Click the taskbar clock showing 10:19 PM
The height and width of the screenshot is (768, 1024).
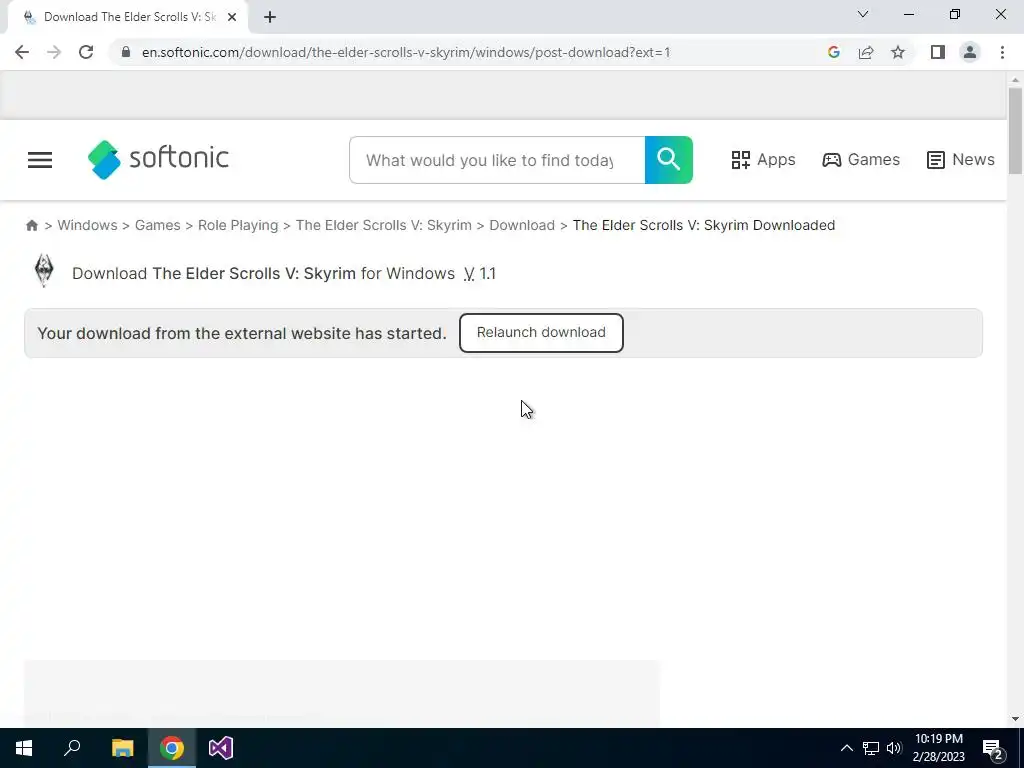pos(938,748)
